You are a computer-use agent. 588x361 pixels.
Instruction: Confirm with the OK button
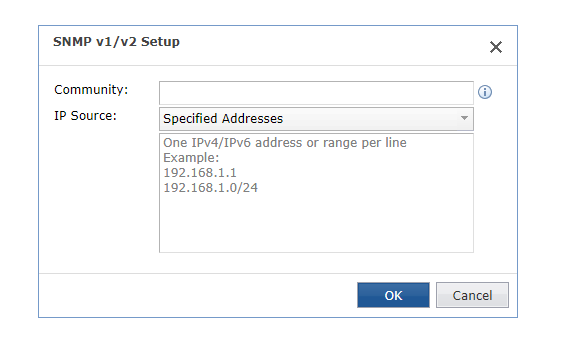pyautogui.click(x=393, y=295)
